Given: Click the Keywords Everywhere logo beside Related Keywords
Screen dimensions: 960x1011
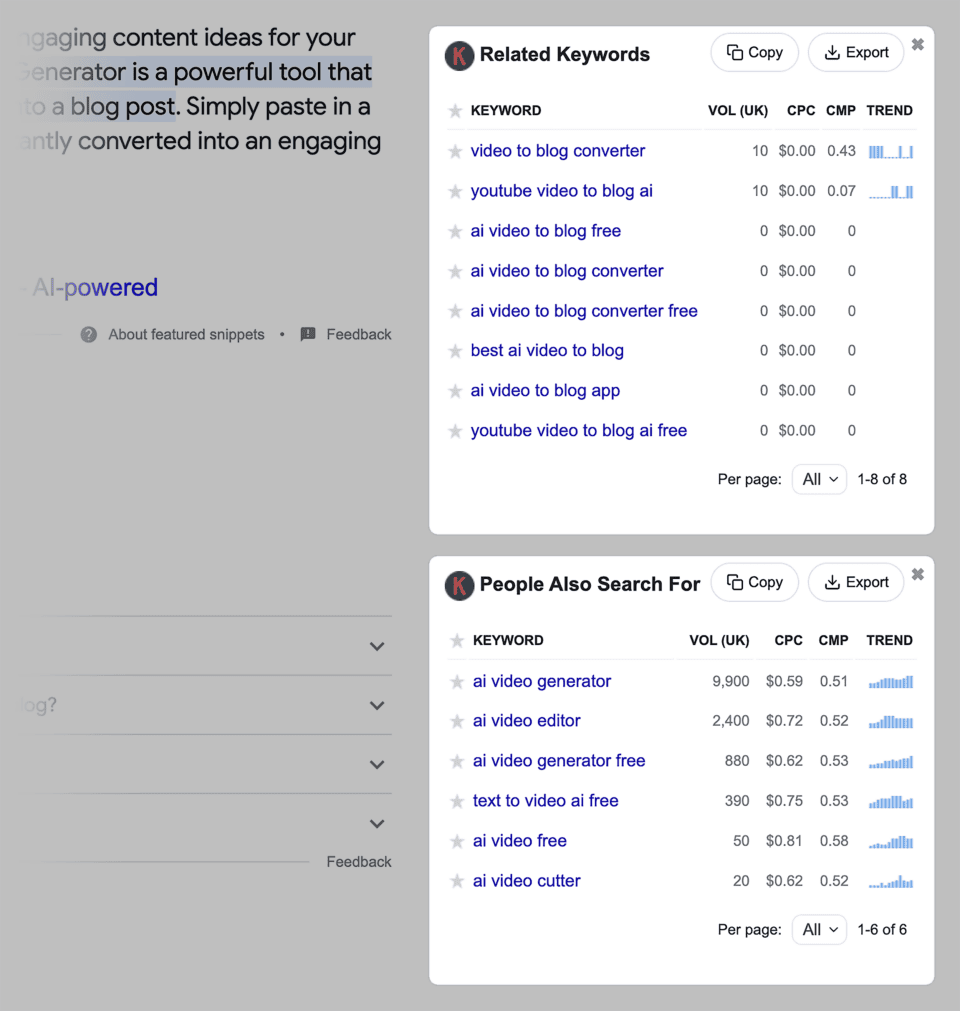Looking at the screenshot, I should (458, 55).
